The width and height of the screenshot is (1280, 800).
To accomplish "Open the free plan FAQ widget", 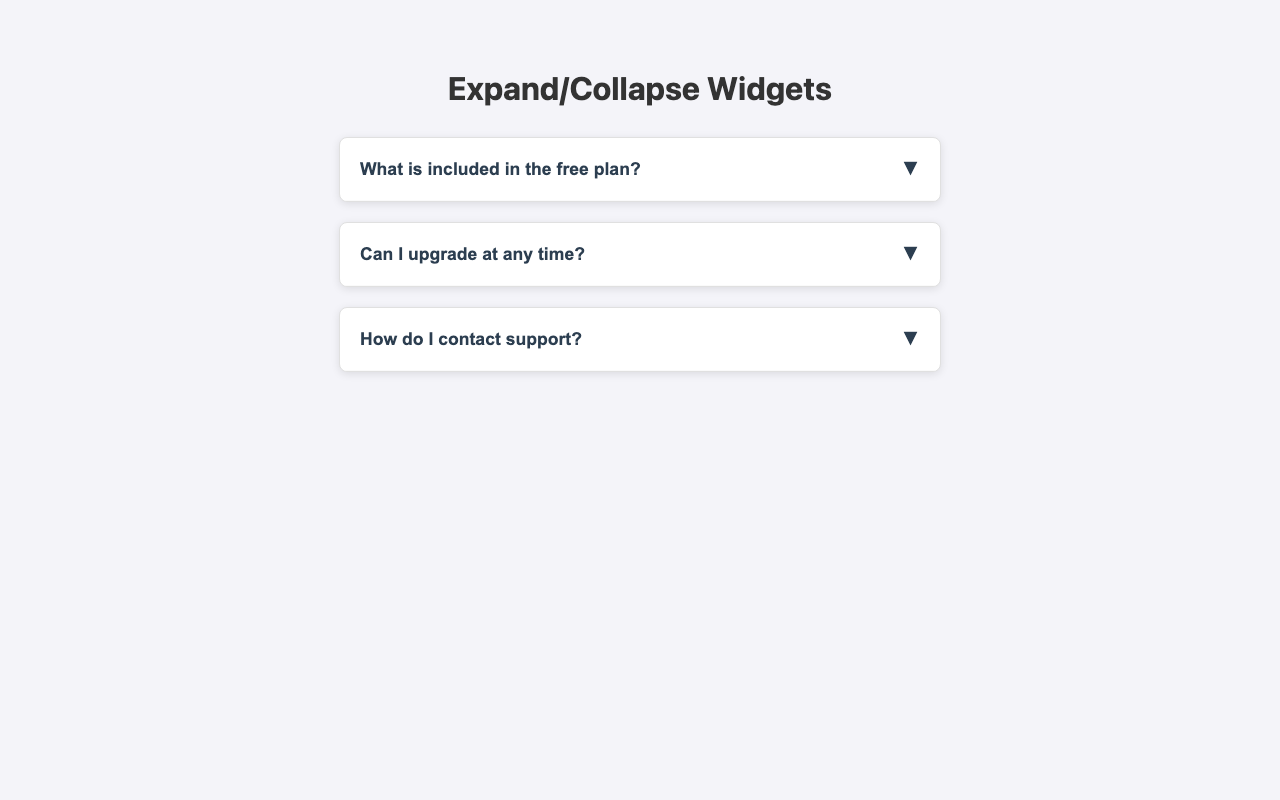I will [x=640, y=169].
